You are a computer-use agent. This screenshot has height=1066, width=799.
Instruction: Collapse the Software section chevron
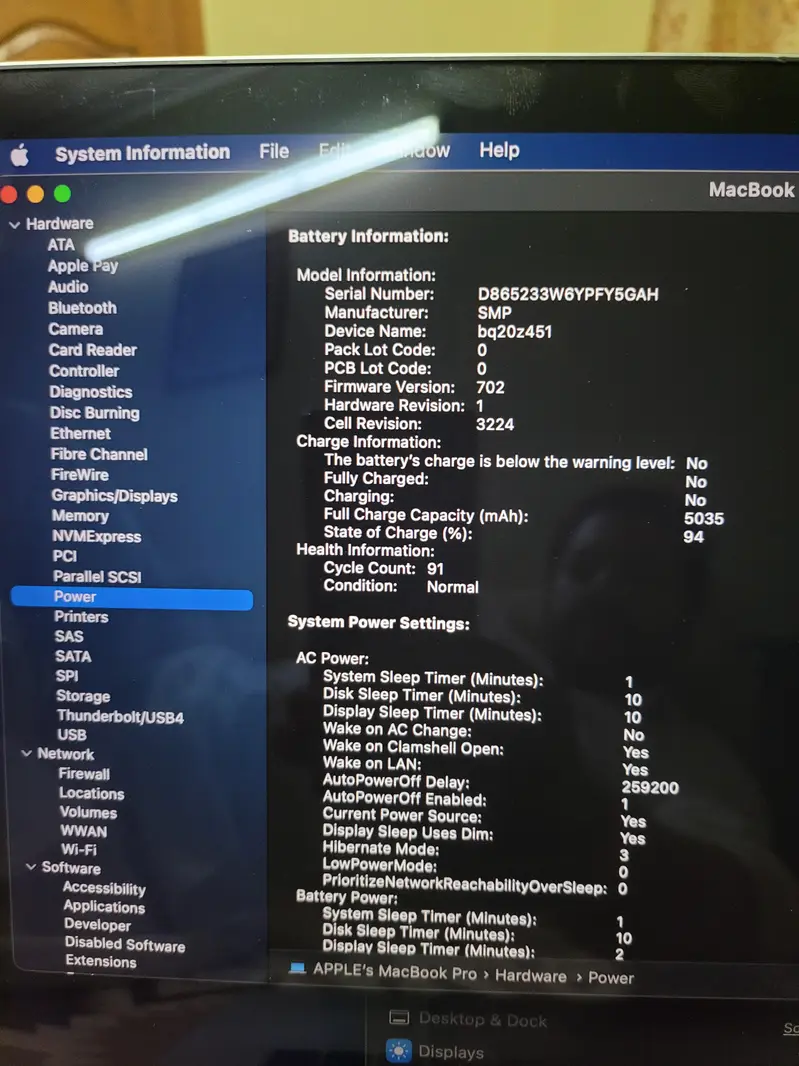30,867
